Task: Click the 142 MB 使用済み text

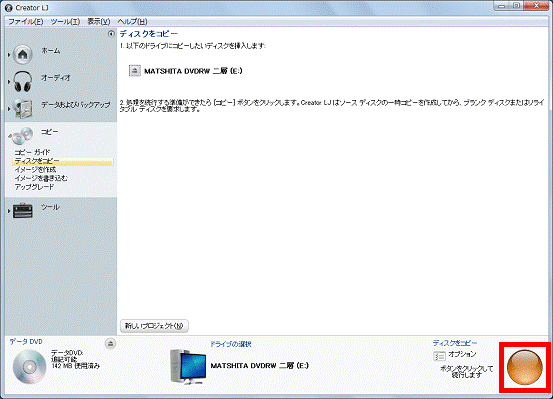Action: [x=75, y=366]
